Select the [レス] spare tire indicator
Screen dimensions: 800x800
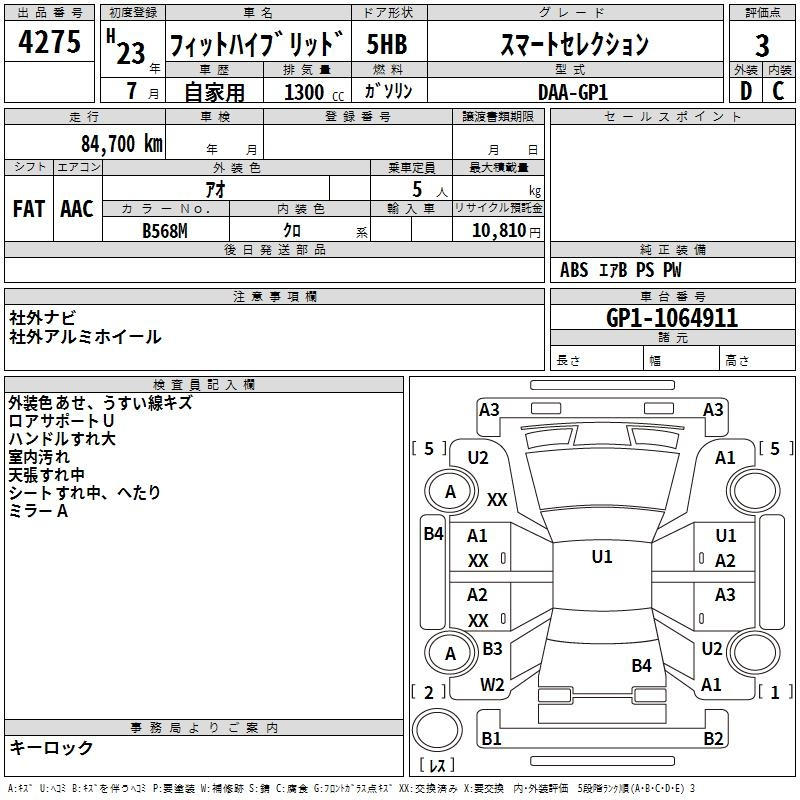tap(437, 766)
